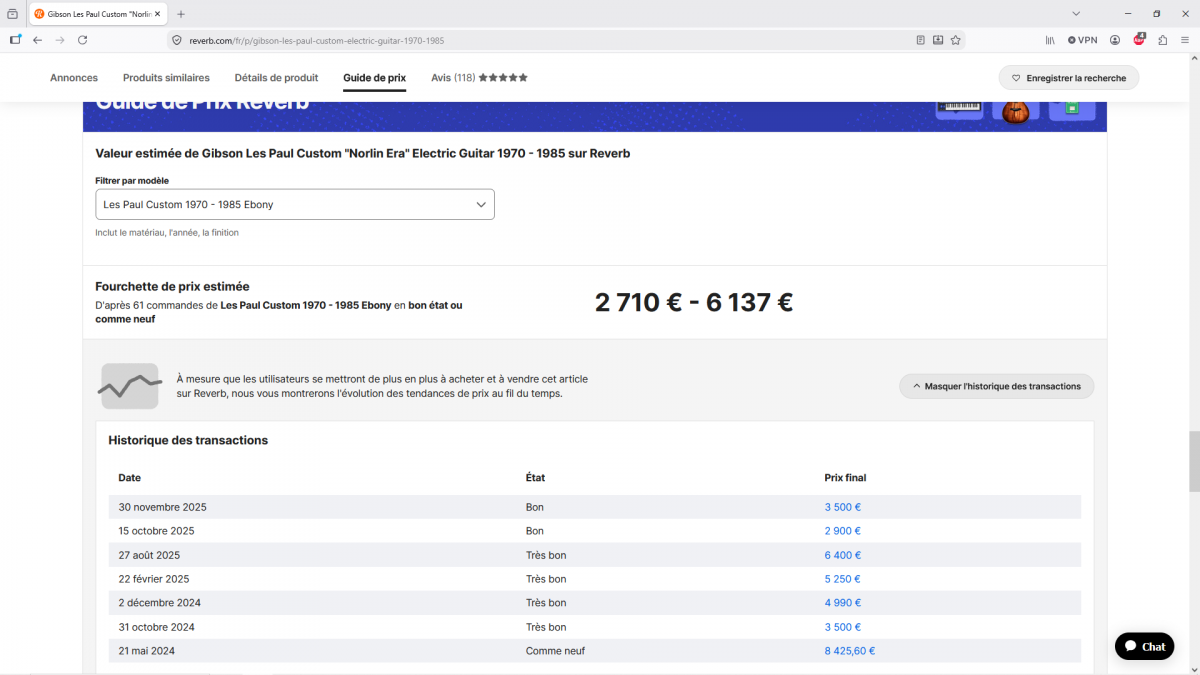
Task: Click the date 22 février 2025
Action: [153, 579]
